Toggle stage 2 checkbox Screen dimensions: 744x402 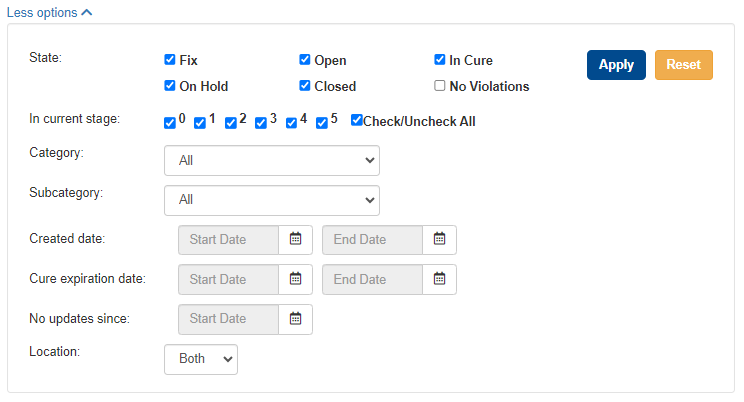coord(231,123)
